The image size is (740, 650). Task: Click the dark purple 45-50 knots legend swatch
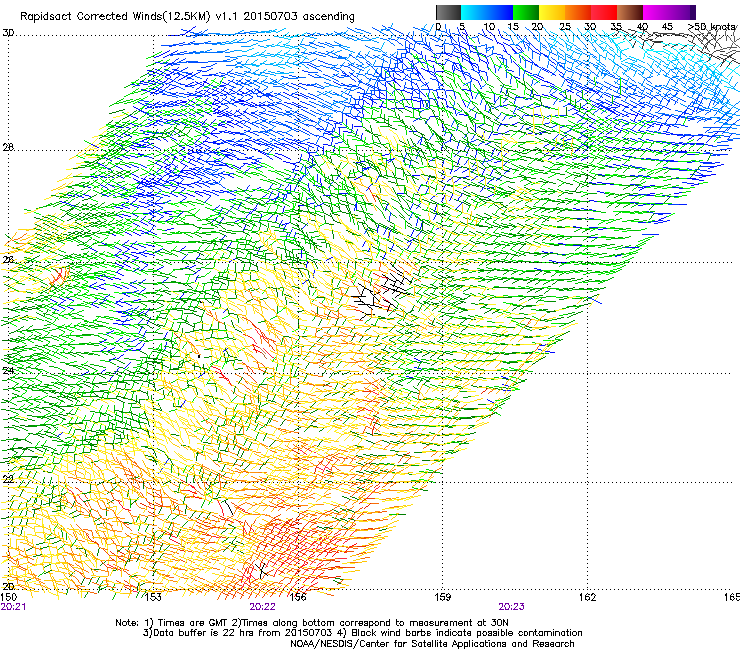682,12
